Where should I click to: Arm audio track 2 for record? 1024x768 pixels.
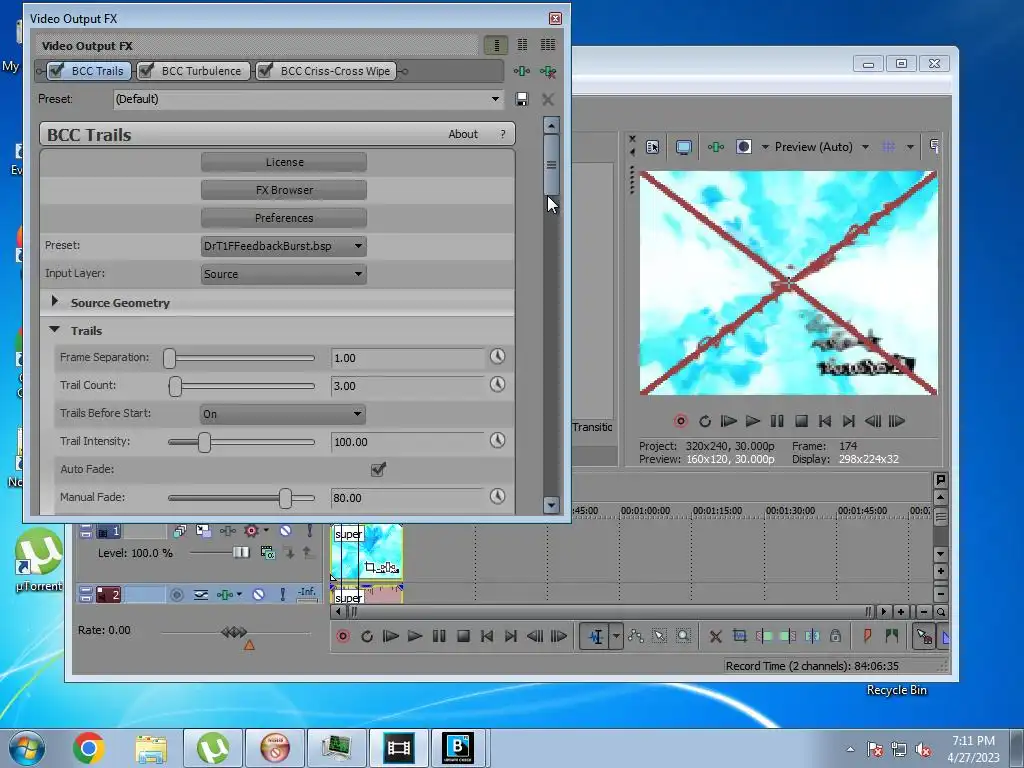pyautogui.click(x=176, y=595)
